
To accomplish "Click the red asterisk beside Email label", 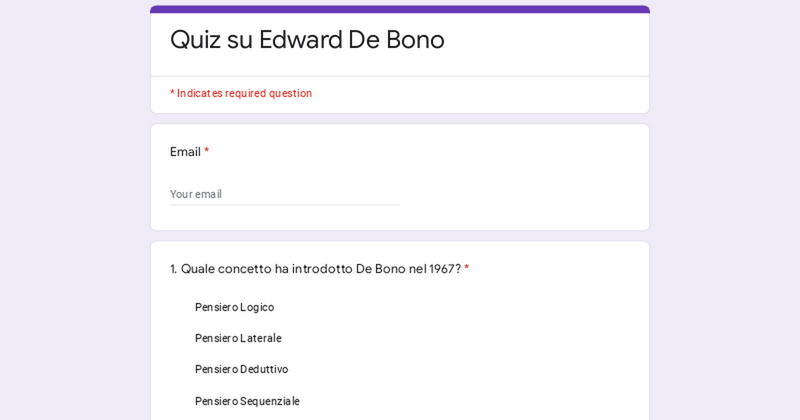I will point(207,152).
